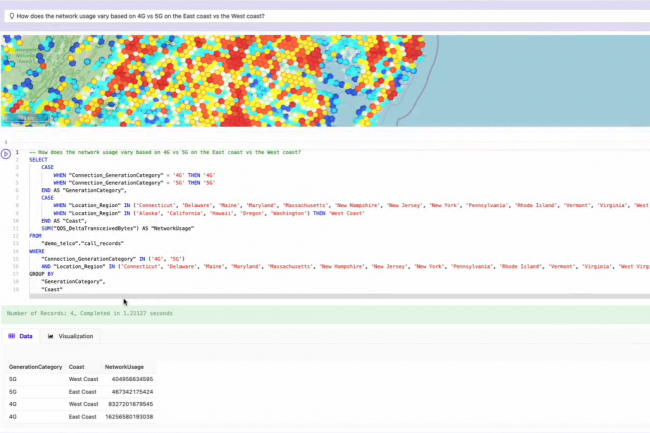Screen dimensions: 650x433
Task: Sort by GenerationCategory column header
Action: [x=35, y=367]
